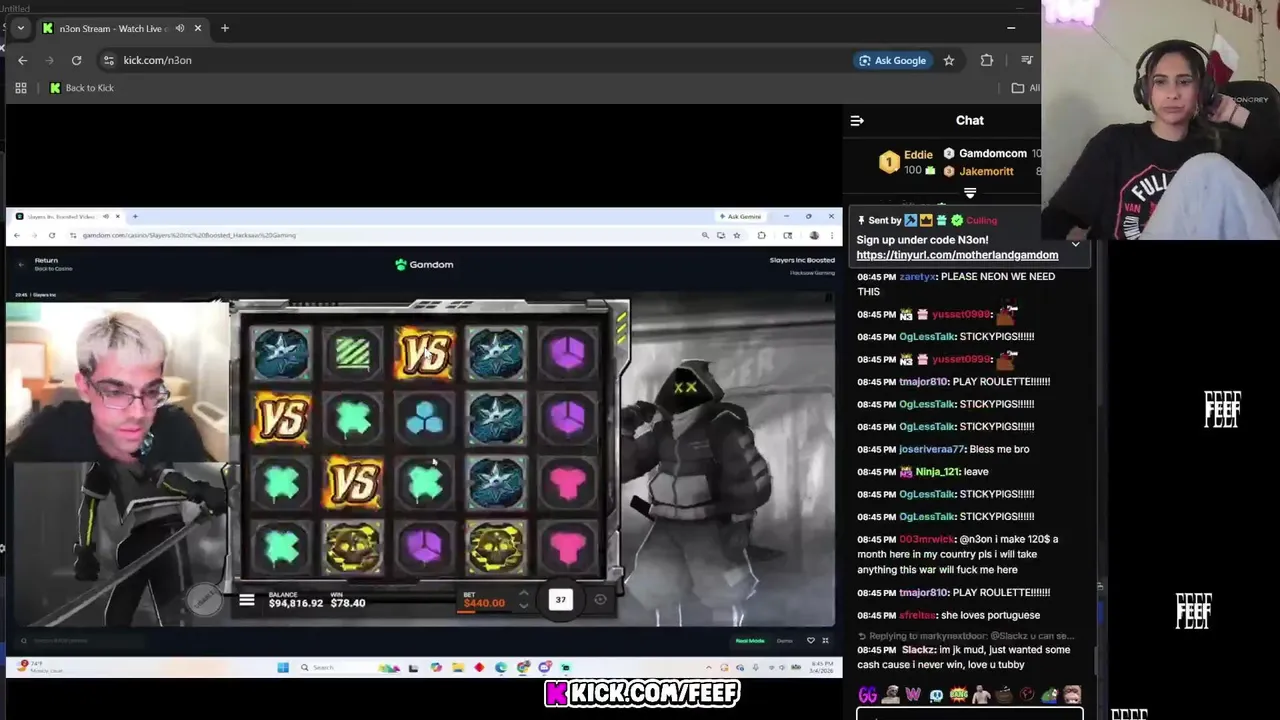
Task: Mute the n3on Stream browser tab audio
Action: pyautogui.click(x=180, y=28)
